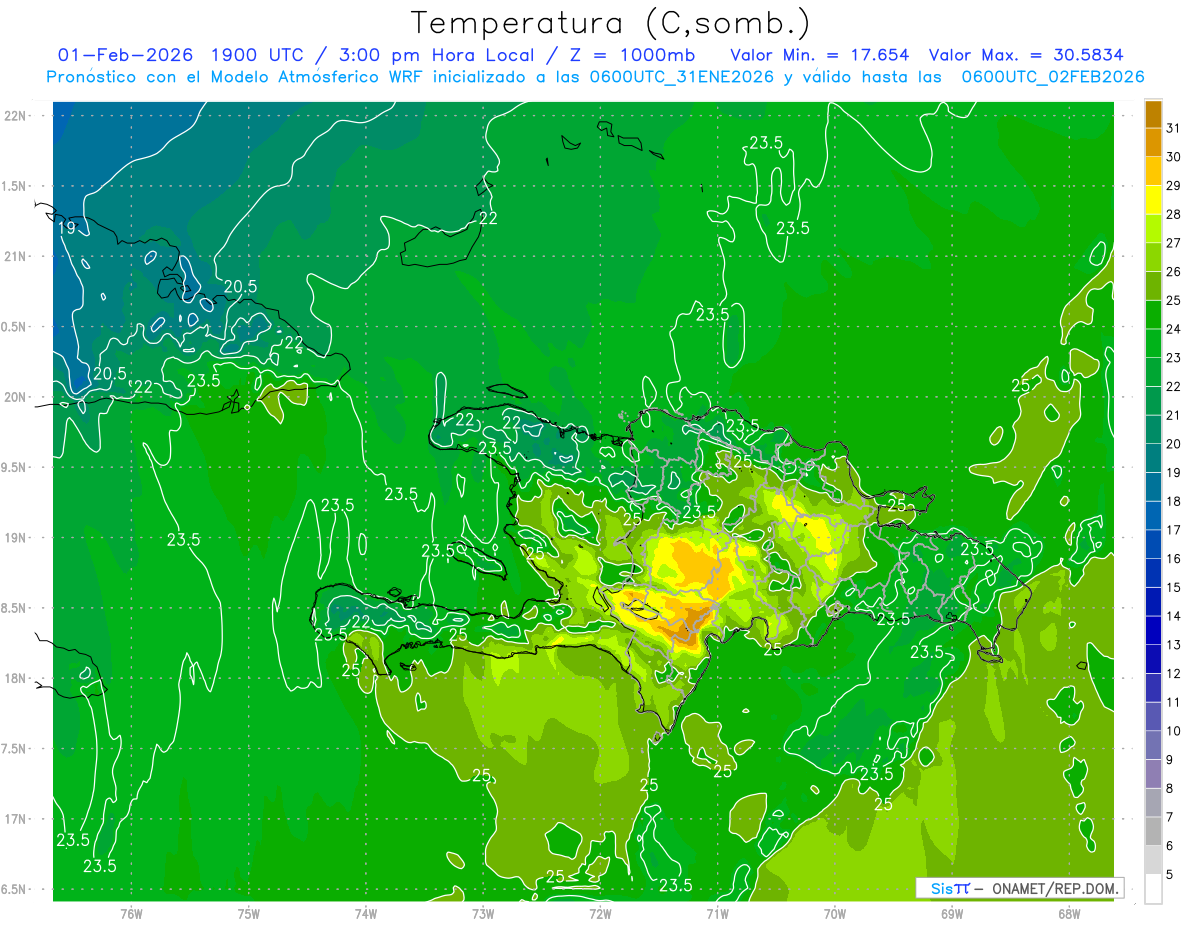The height and width of the screenshot is (927, 1200).
Task: Click legend color swatch between 30 and 31
Action: pyautogui.click(x=1153, y=142)
